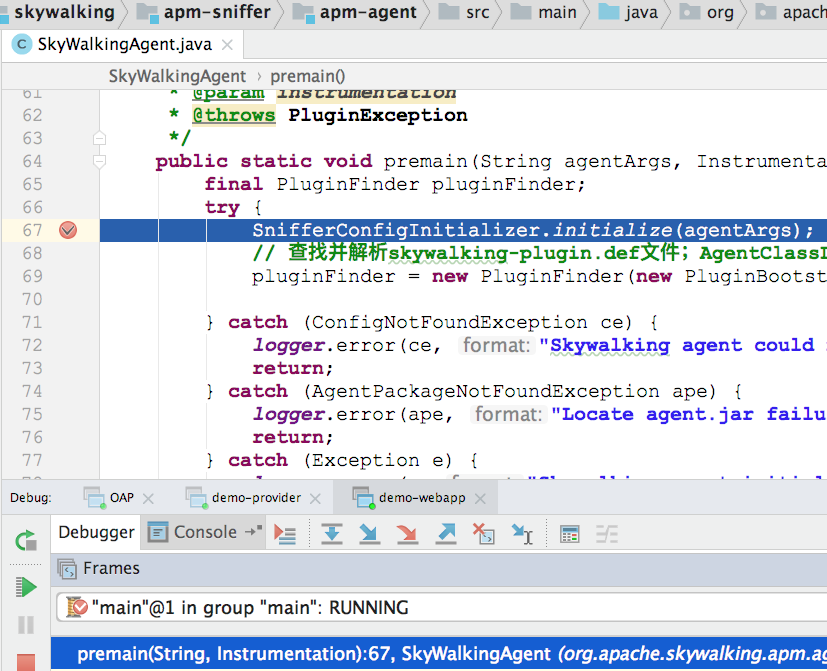Close the demo-provider debug tab
827x671 pixels.
(315, 499)
